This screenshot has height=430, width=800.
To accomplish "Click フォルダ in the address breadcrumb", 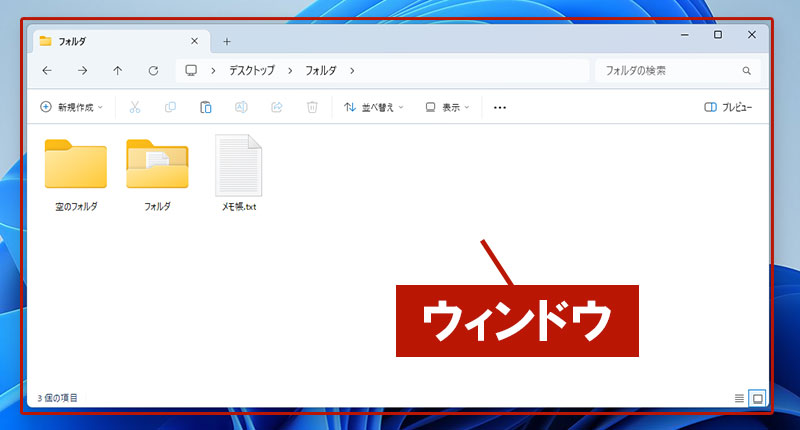I will click(x=321, y=70).
